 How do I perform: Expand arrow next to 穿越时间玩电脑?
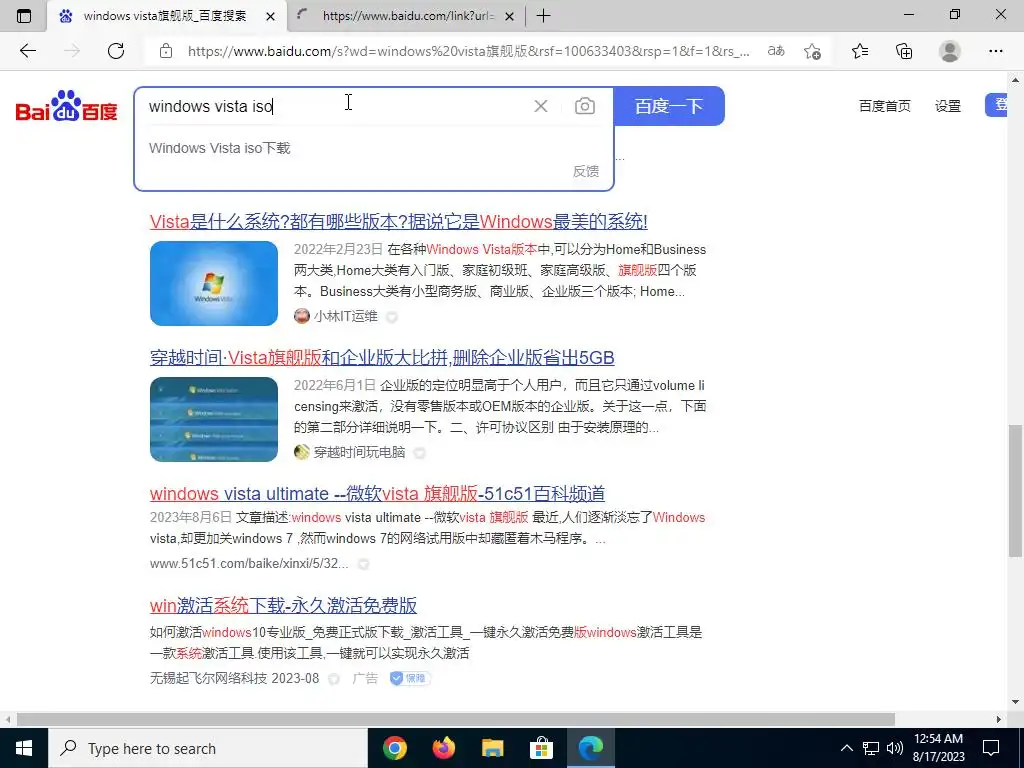tap(420, 453)
